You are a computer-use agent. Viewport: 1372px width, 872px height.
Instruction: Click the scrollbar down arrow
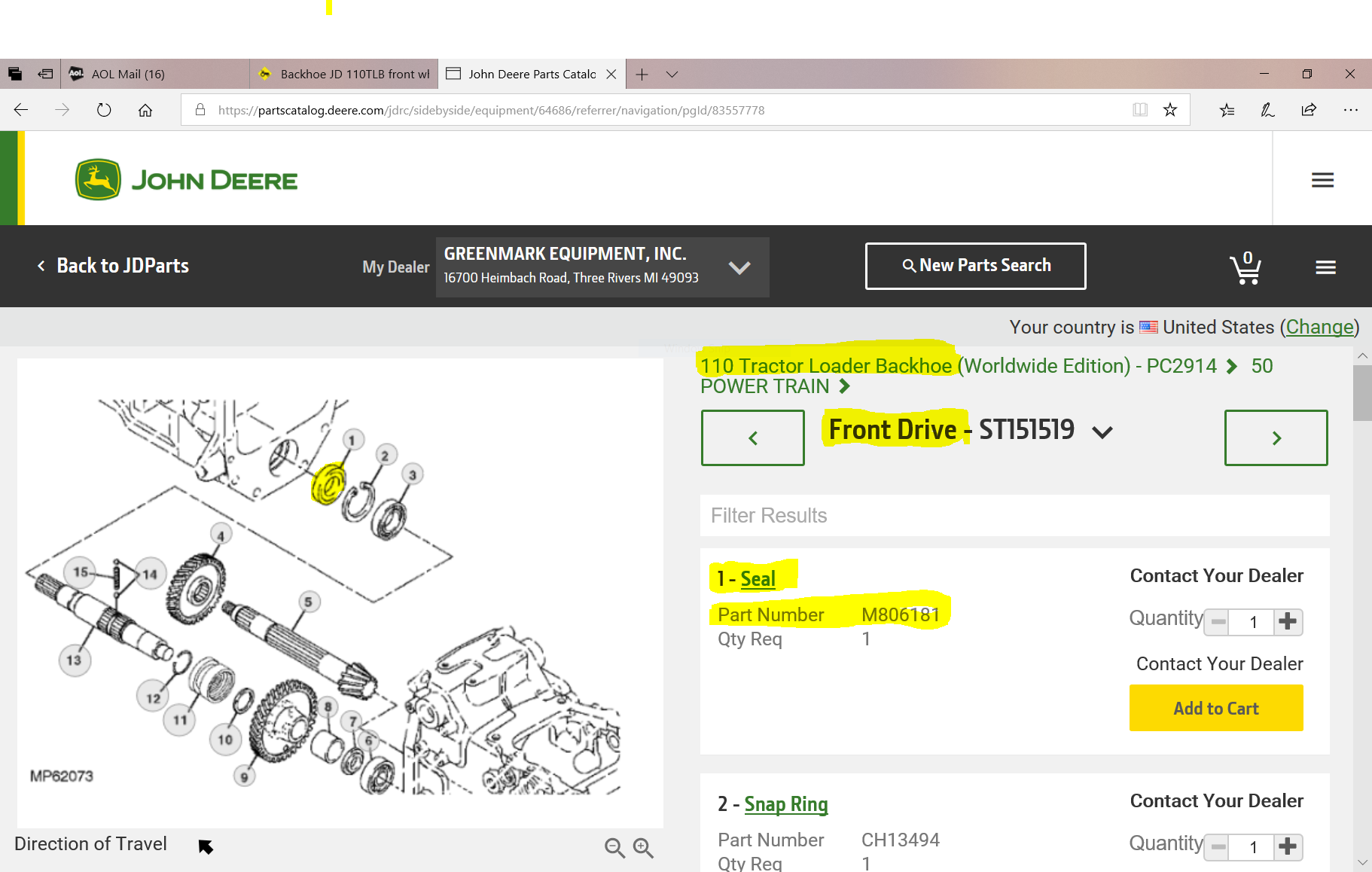tap(1362, 863)
